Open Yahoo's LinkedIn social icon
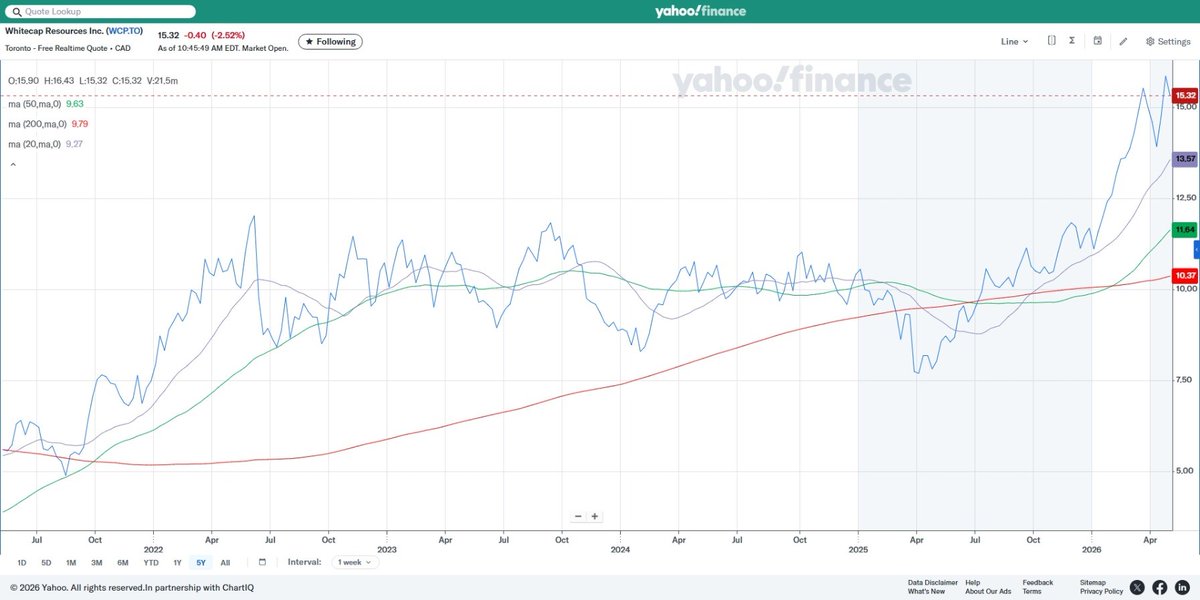 click(x=1182, y=587)
